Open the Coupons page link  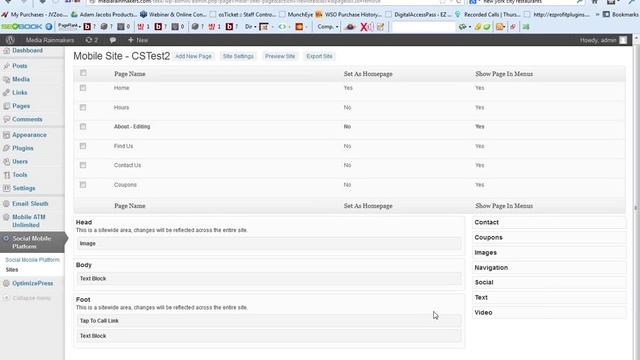pyautogui.click(x=125, y=185)
